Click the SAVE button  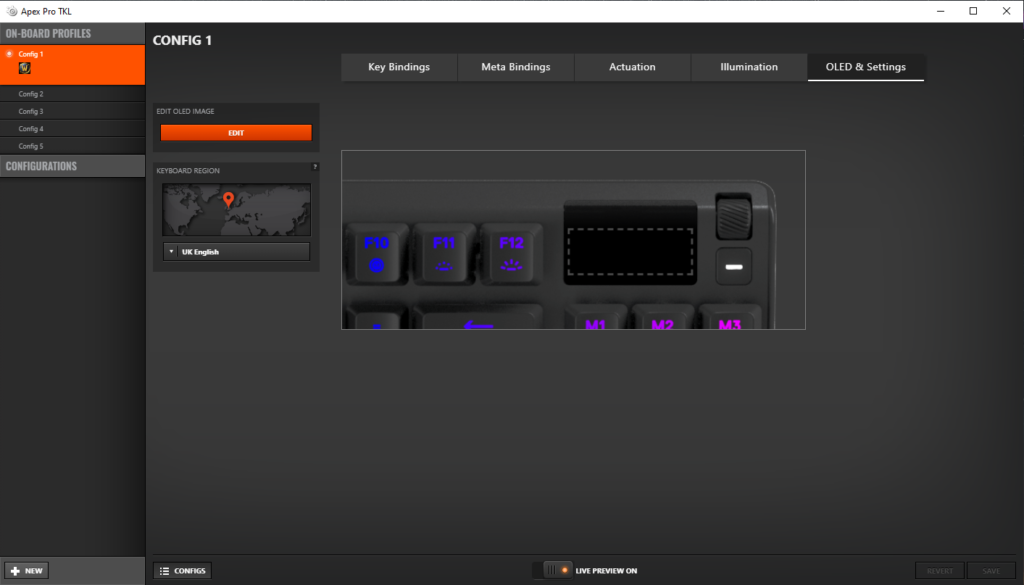click(991, 571)
